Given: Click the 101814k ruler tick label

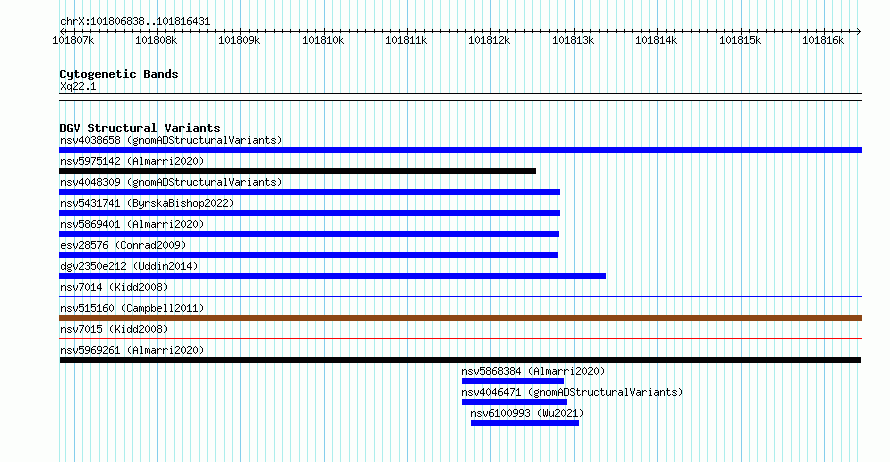Looking at the screenshot, I should pos(656,40).
